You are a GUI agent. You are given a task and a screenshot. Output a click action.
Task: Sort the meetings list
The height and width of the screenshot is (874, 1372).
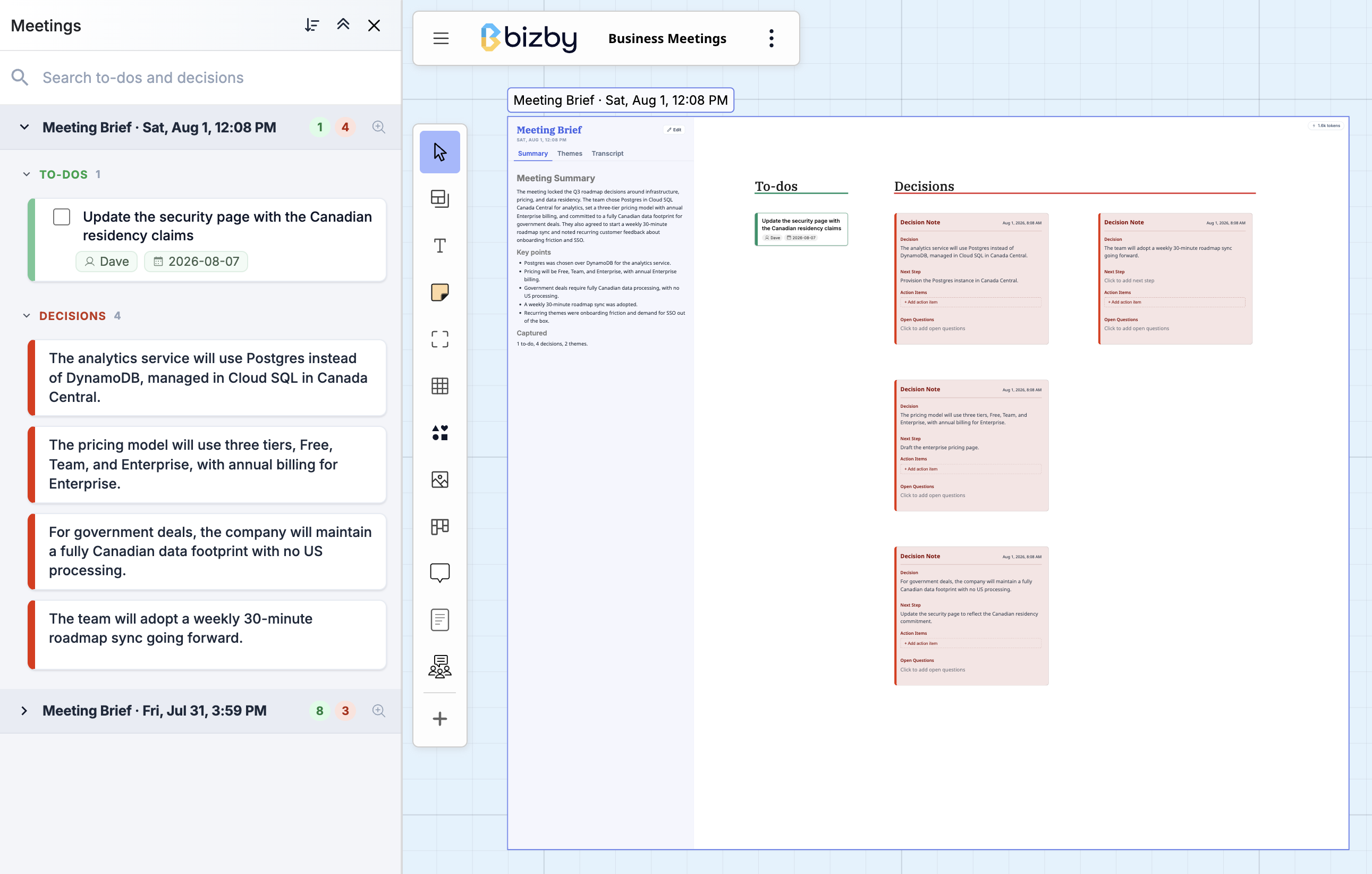pyautogui.click(x=311, y=25)
